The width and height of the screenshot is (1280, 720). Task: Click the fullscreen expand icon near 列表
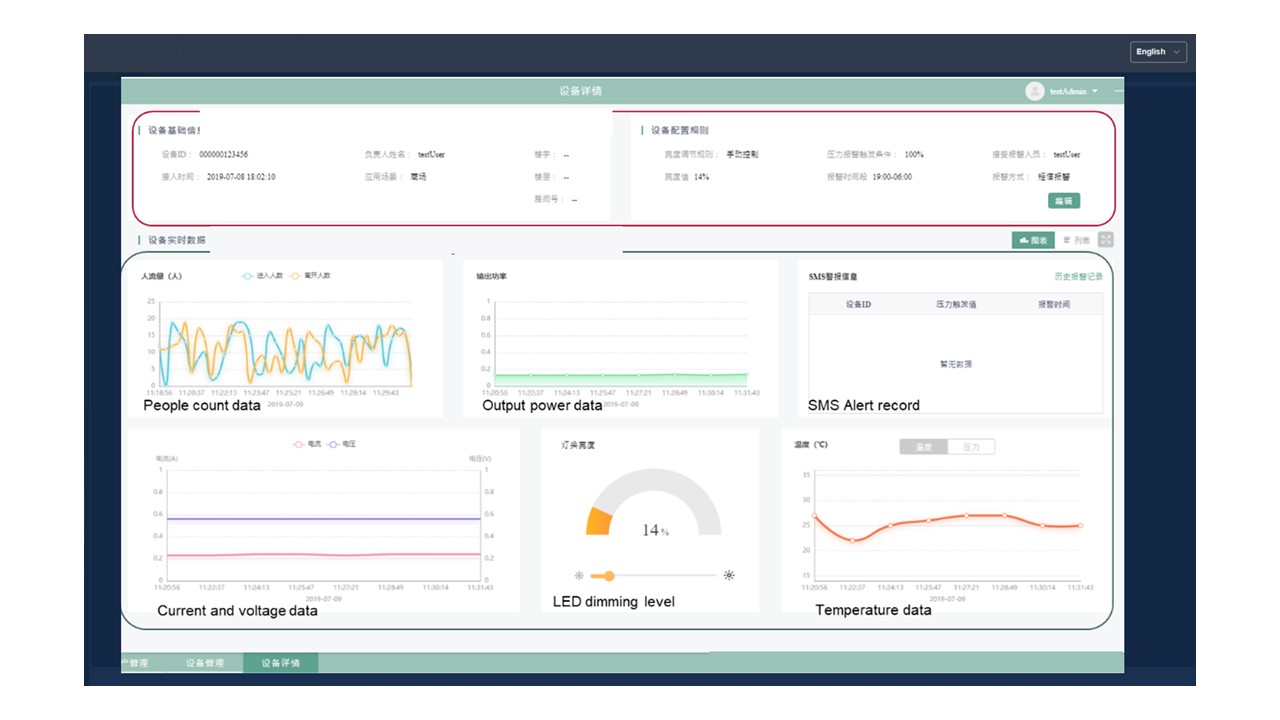click(x=1104, y=239)
